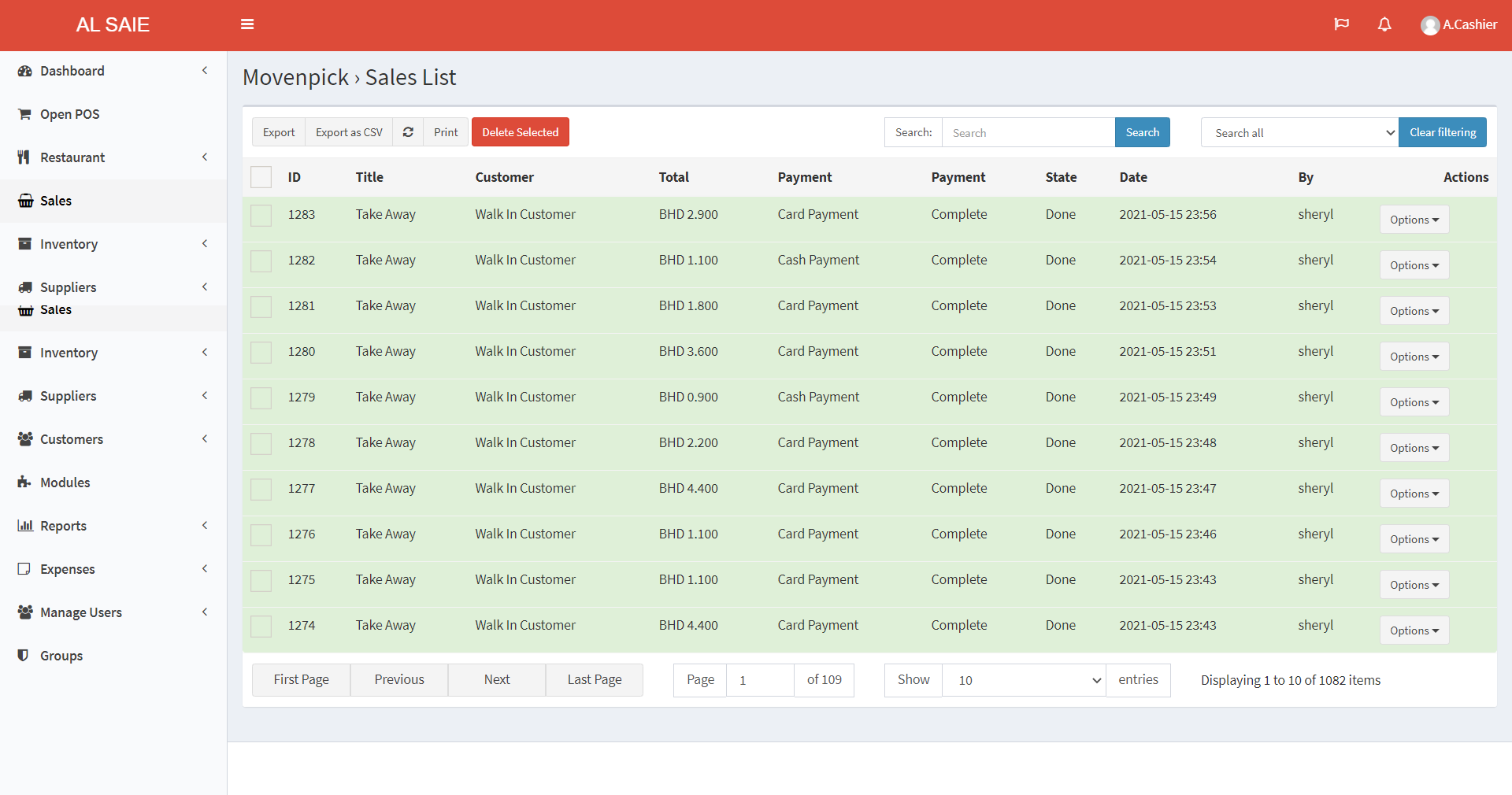Open Options dropdown for sale 1282
This screenshot has width=1512, height=795.
tap(1414, 265)
